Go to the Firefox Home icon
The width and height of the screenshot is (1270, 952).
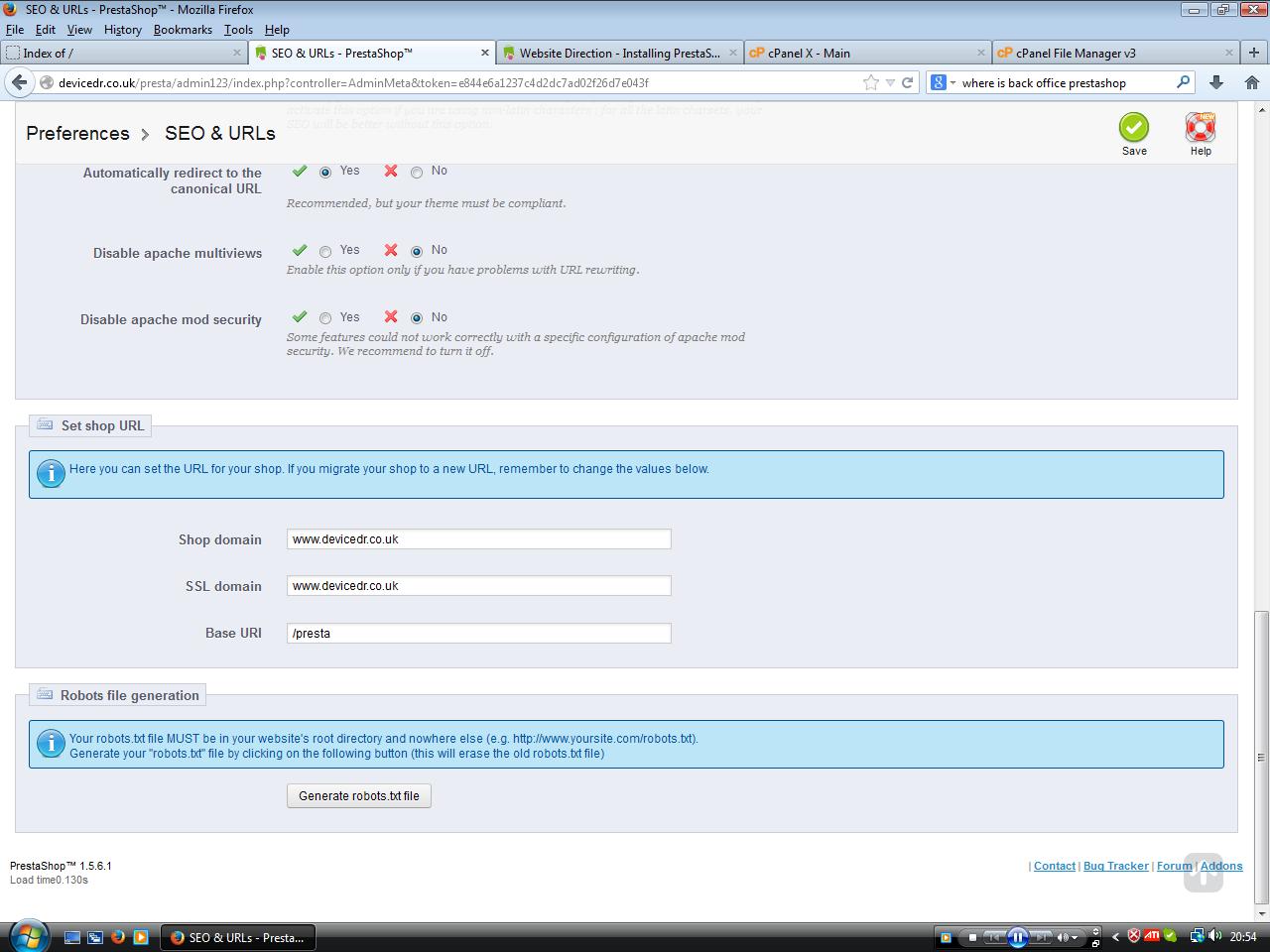click(1252, 82)
